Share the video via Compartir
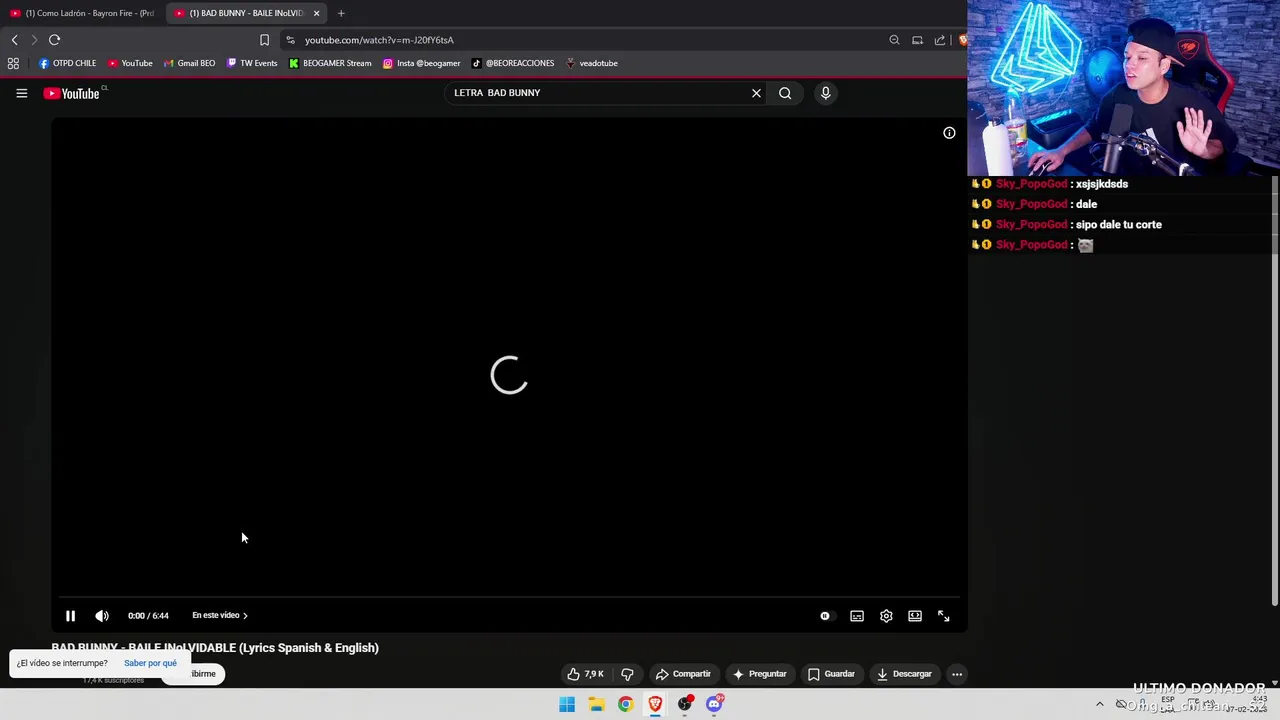The image size is (1280, 720). click(683, 674)
